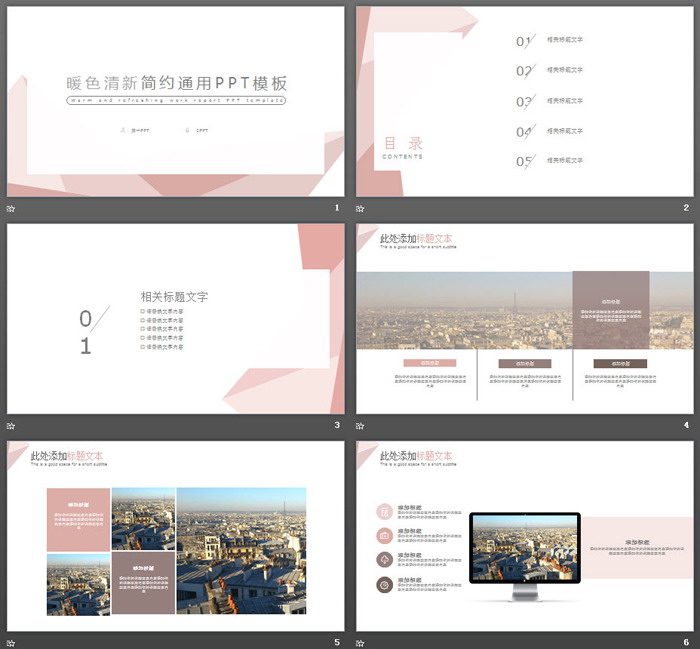Viewport: 700px width, 649px height.
Task: Click the animation star below slide 5
Action: [x=12, y=642]
